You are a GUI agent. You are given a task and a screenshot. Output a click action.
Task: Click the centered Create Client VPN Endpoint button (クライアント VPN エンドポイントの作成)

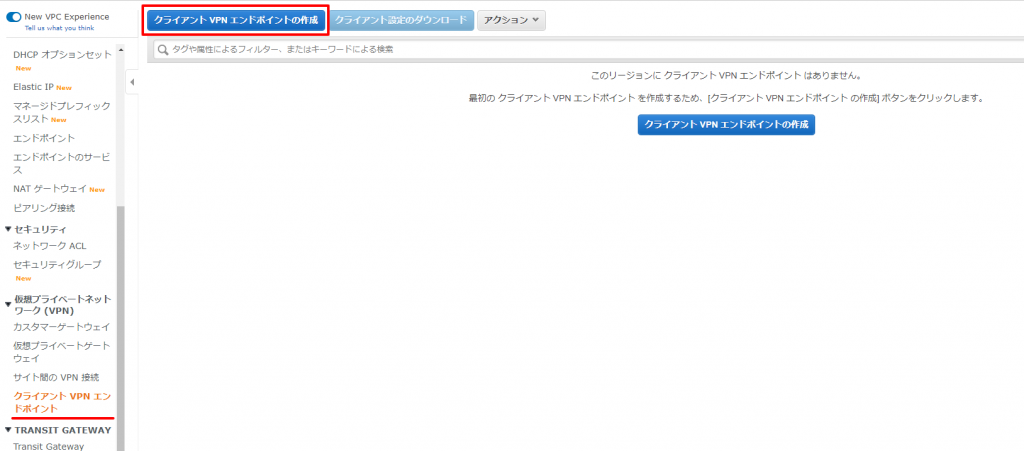click(726, 124)
